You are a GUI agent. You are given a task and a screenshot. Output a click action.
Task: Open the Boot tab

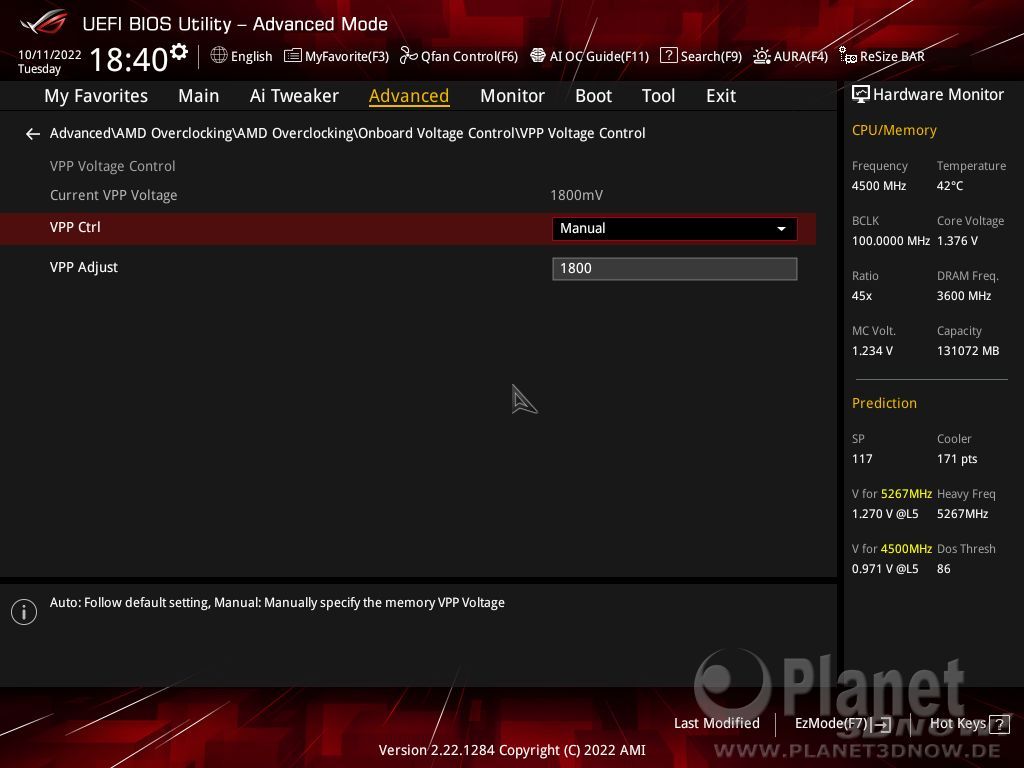593,96
